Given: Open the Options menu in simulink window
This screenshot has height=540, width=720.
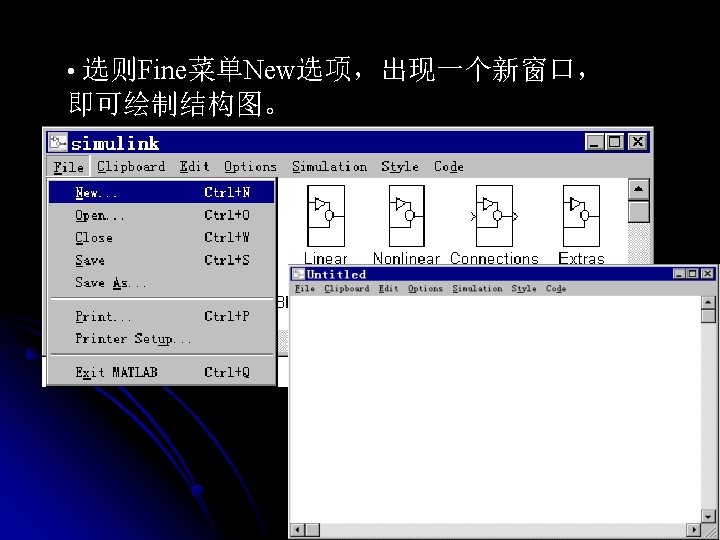Looking at the screenshot, I should point(250,166).
